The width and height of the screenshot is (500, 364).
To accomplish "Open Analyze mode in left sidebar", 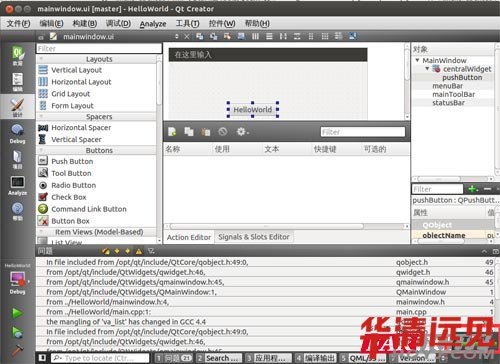I will [x=17, y=185].
